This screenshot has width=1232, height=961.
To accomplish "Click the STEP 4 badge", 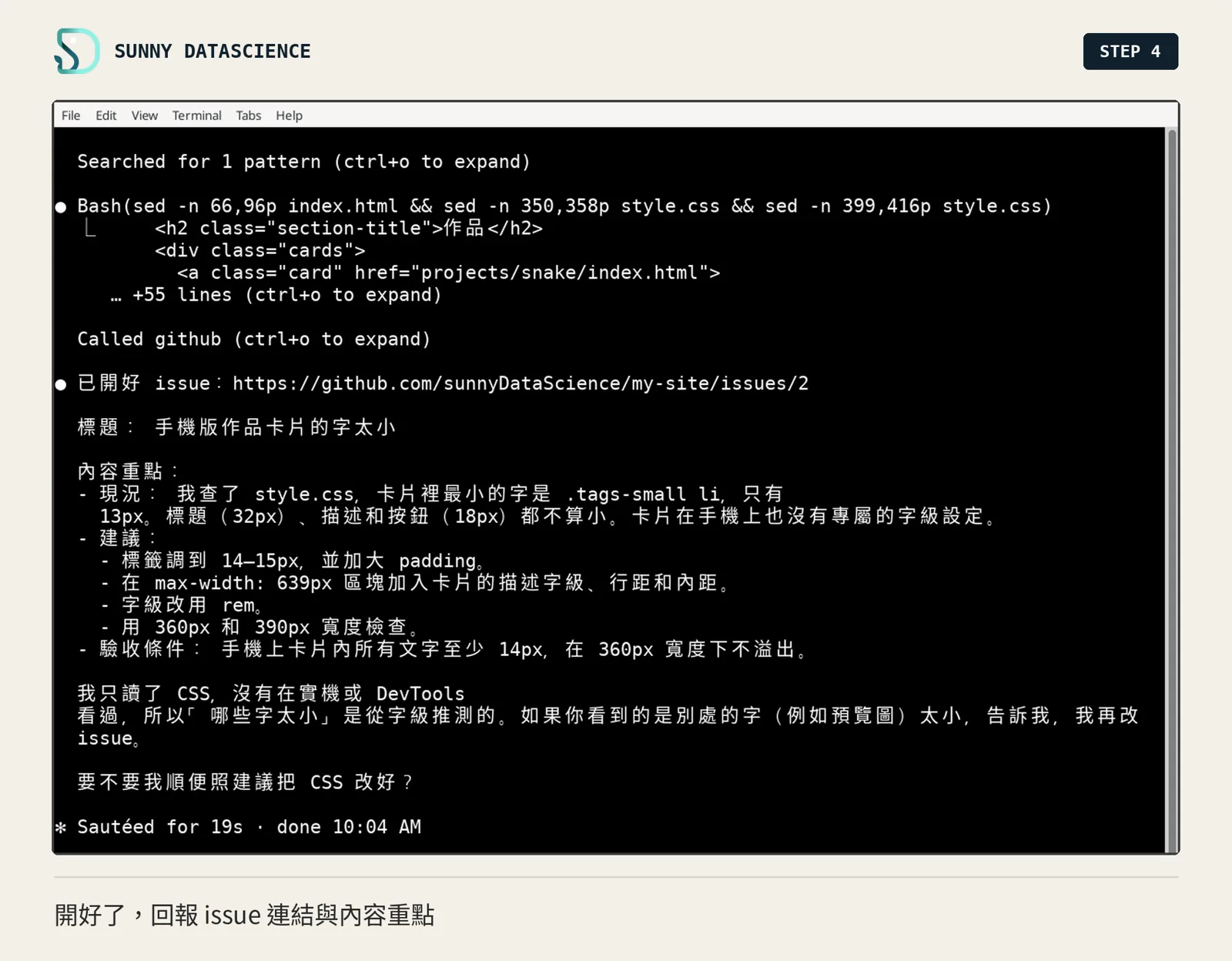I will 1130,52.
